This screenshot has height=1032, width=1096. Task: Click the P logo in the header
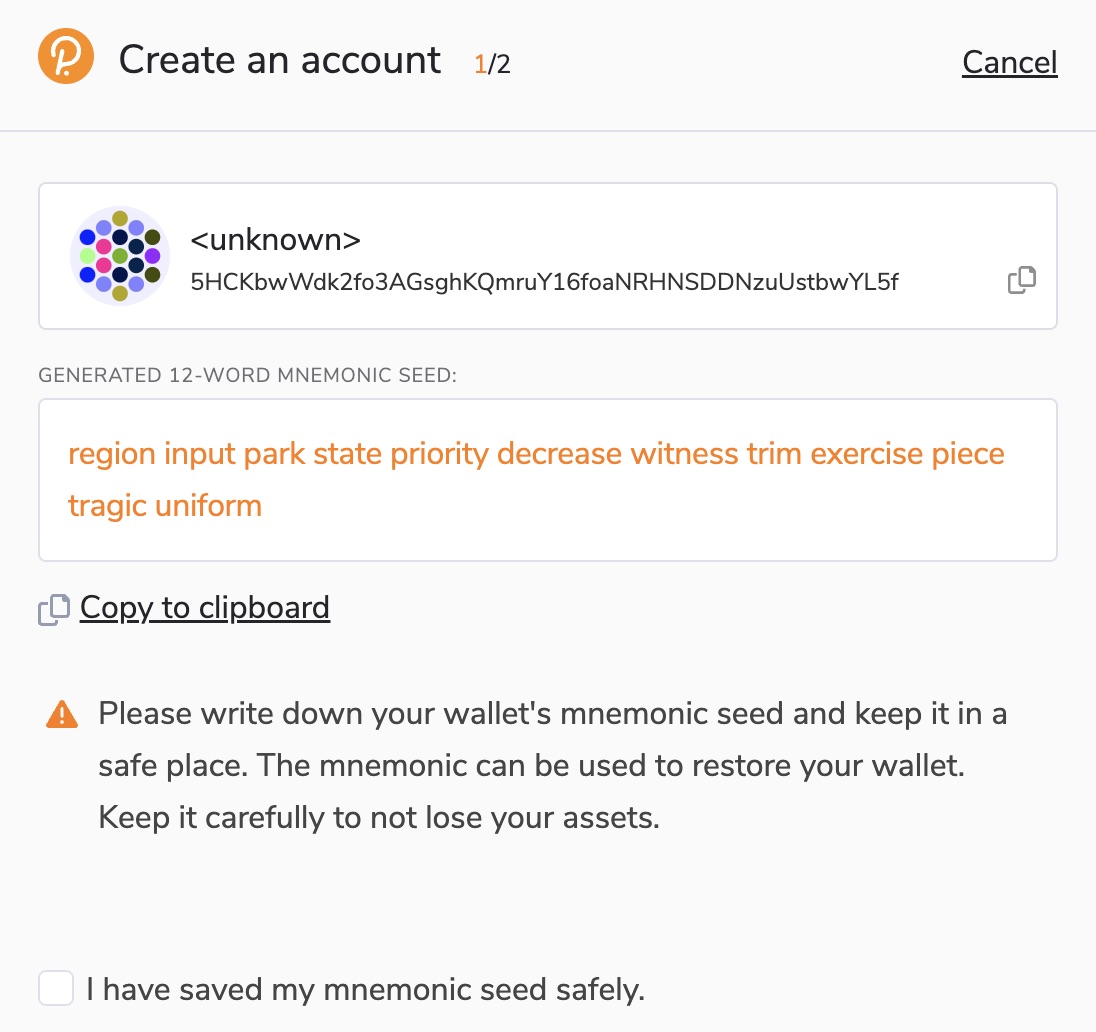[x=65, y=56]
